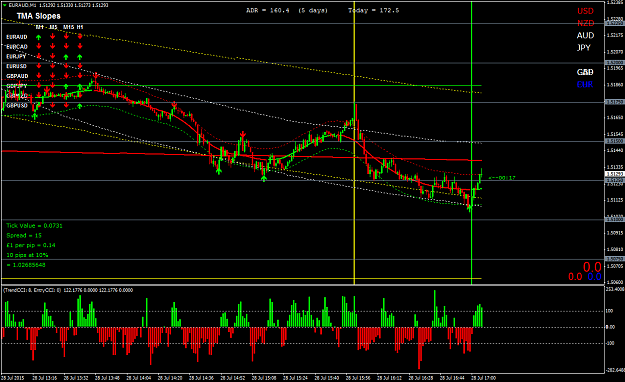Click the GBPJPY M15 green up arrow
625x382 pixels.
pos(66,86)
